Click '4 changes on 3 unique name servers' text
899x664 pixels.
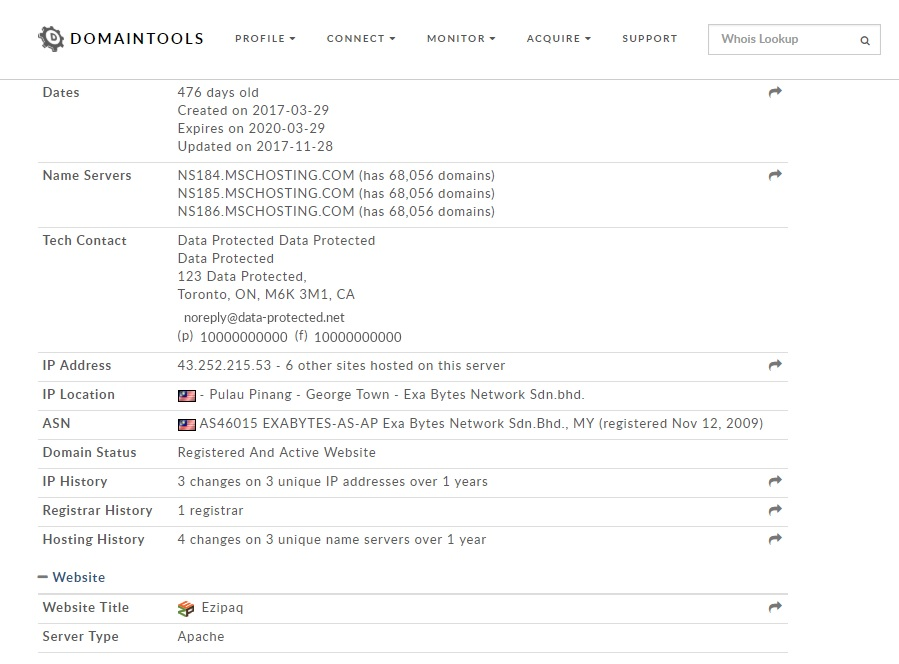point(295,540)
